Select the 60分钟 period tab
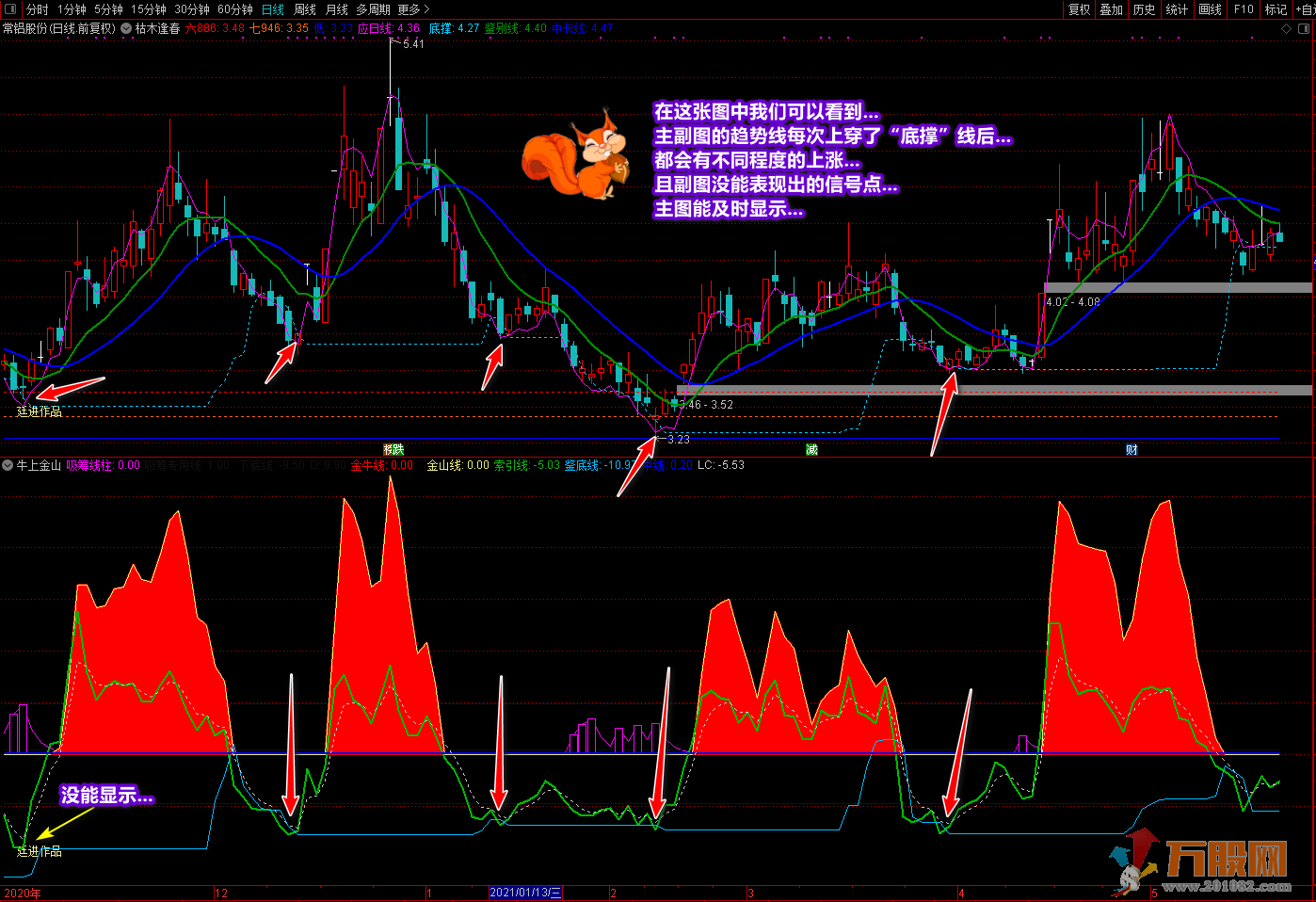Viewport: 1316px width, 902px height. click(235, 9)
